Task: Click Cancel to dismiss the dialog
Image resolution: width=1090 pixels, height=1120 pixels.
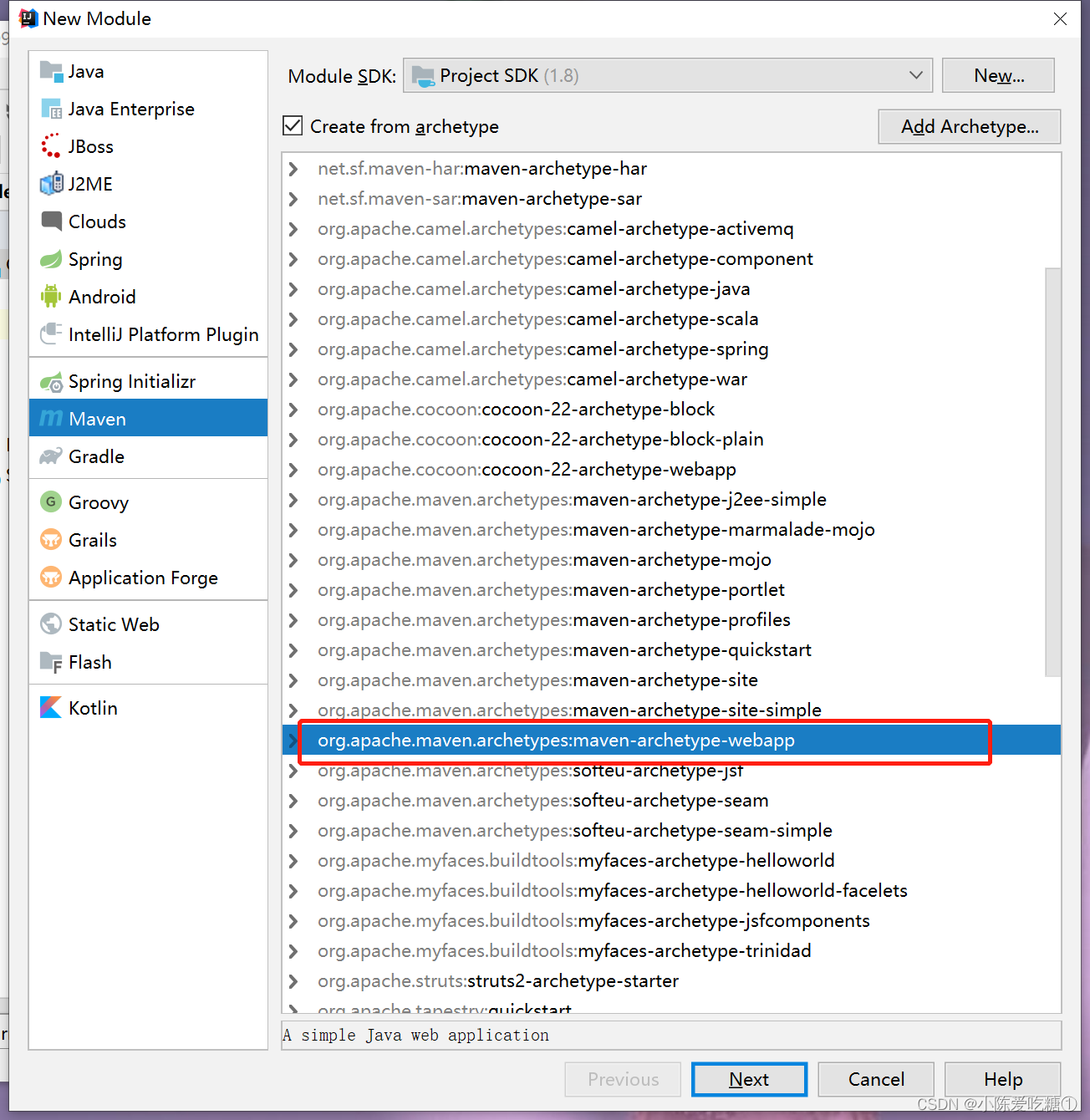Action: point(875,1080)
